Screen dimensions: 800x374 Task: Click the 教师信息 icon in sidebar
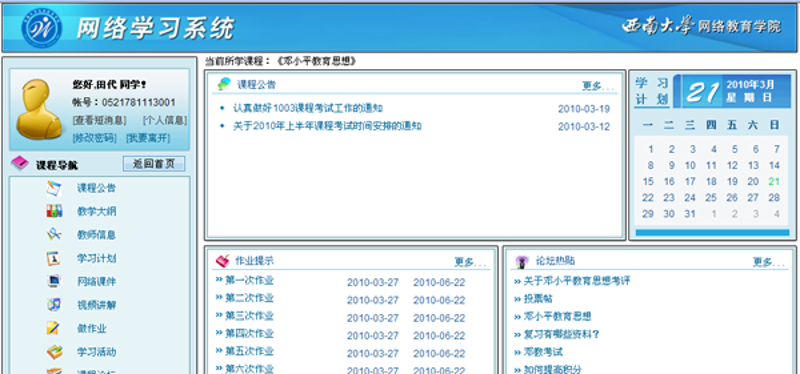54,235
